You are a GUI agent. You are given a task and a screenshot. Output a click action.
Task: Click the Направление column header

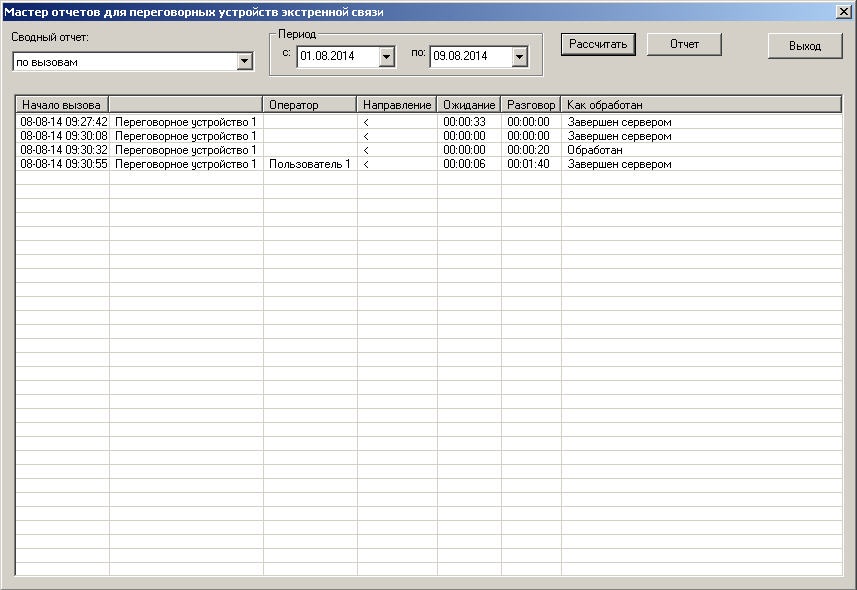point(397,105)
